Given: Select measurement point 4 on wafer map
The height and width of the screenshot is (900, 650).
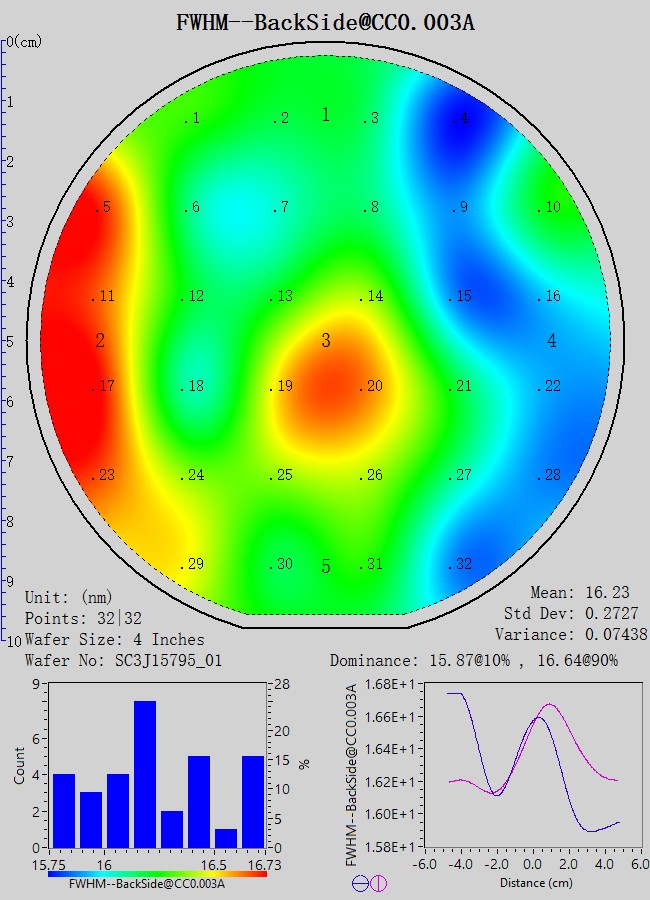Looking at the screenshot, I should pyautogui.click(x=460, y=119).
